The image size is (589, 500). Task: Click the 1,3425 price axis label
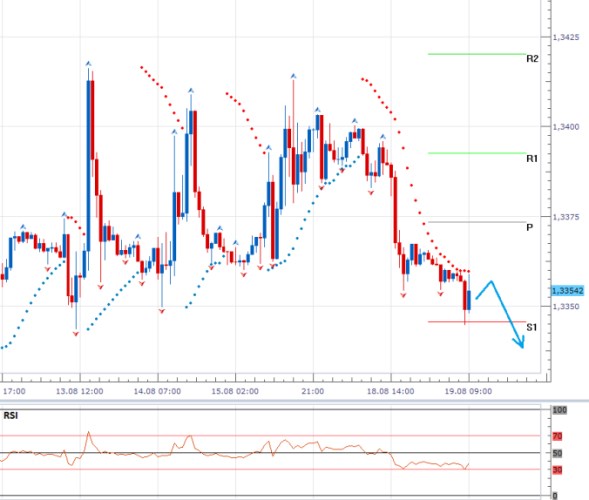coord(566,37)
